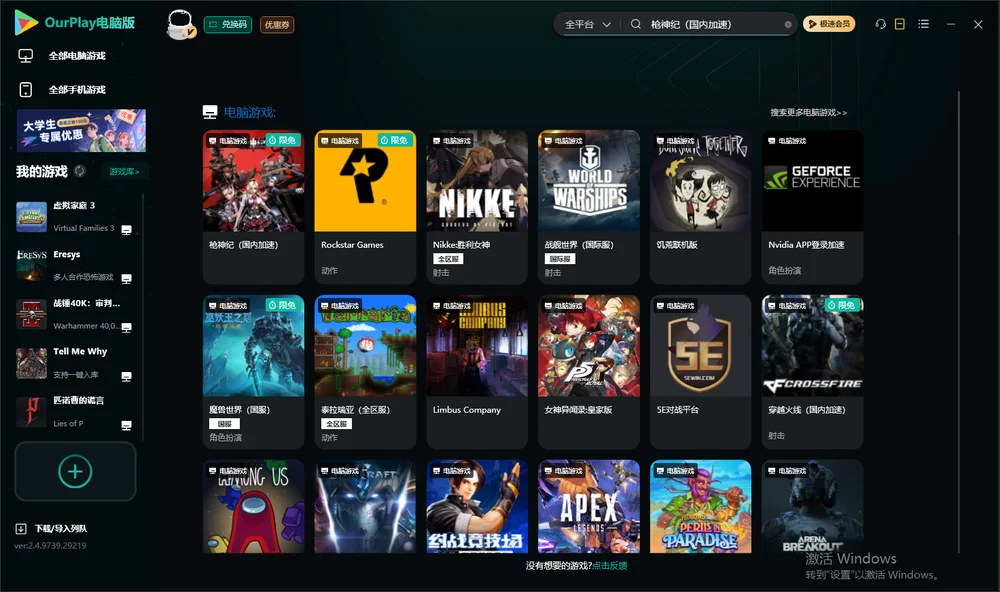Open 搜索更多电脑游戏>> link
This screenshot has height=592, width=1000.
pos(808,112)
